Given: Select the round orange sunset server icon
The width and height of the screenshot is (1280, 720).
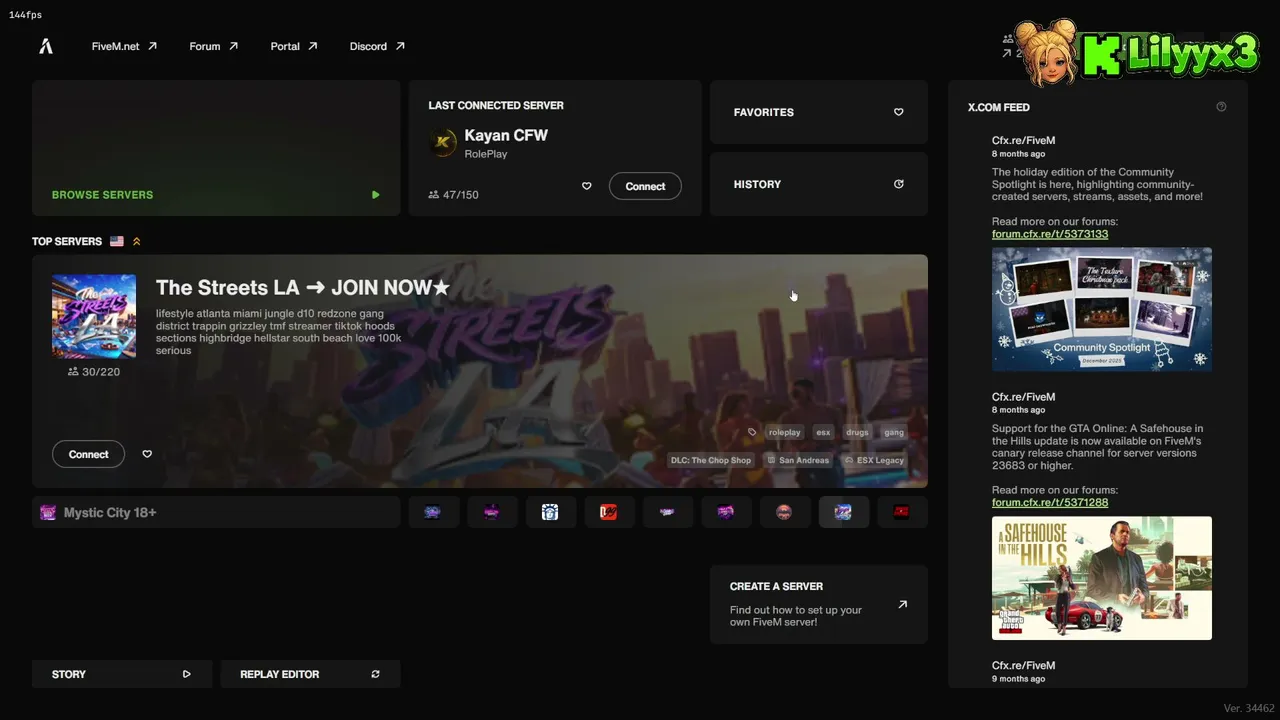Looking at the screenshot, I should pyautogui.click(x=784, y=512).
